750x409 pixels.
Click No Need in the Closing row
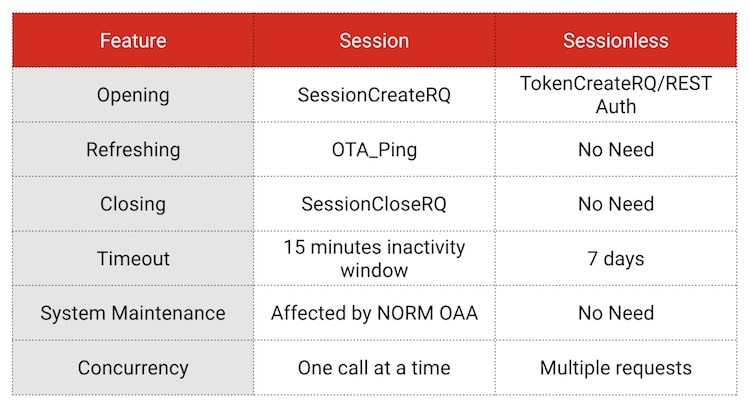[x=615, y=204]
